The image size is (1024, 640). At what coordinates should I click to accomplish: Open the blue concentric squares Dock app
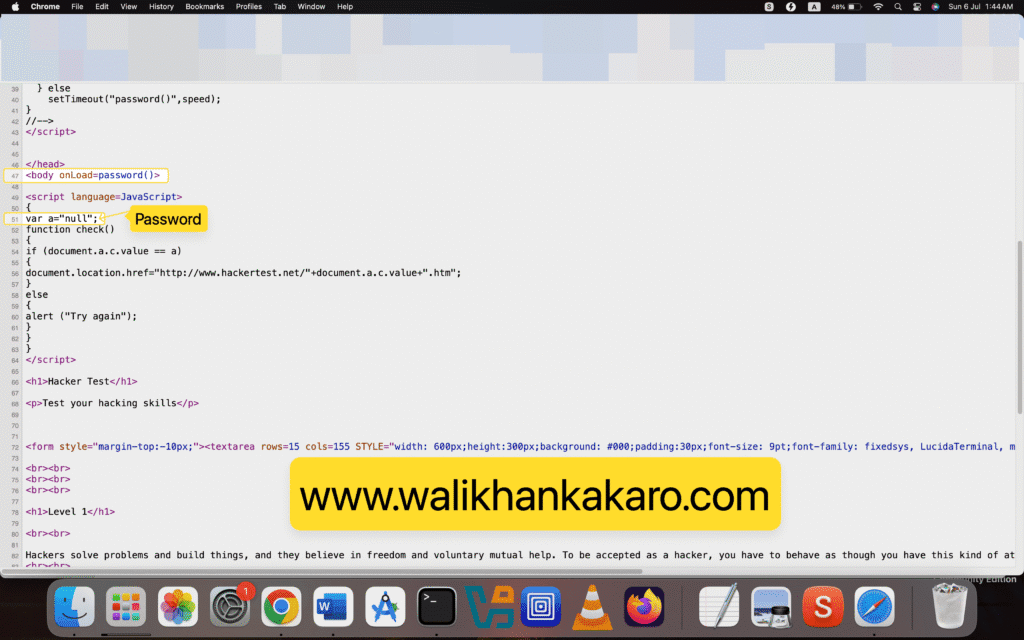pos(541,607)
